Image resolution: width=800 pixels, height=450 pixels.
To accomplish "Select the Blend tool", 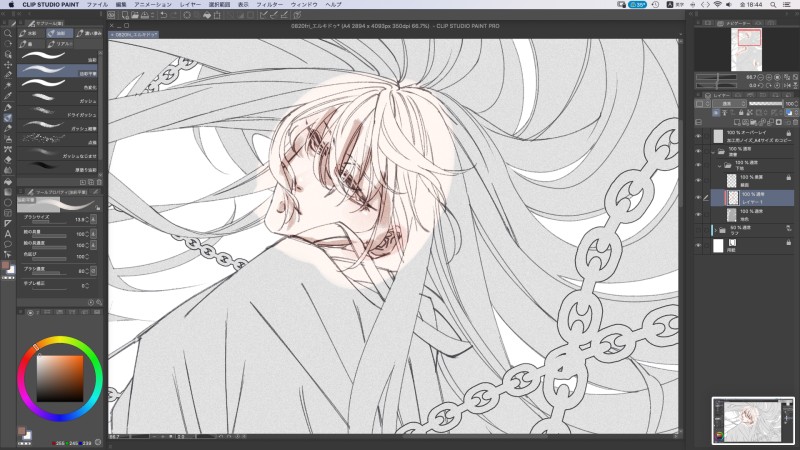I will pyautogui.click(x=8, y=170).
